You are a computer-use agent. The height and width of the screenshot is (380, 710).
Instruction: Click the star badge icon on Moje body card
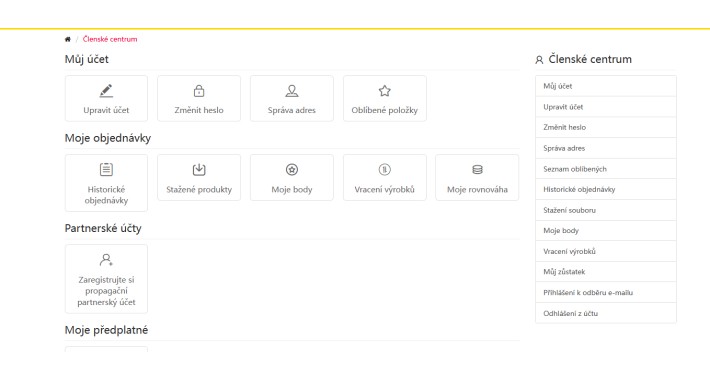pos(292,169)
